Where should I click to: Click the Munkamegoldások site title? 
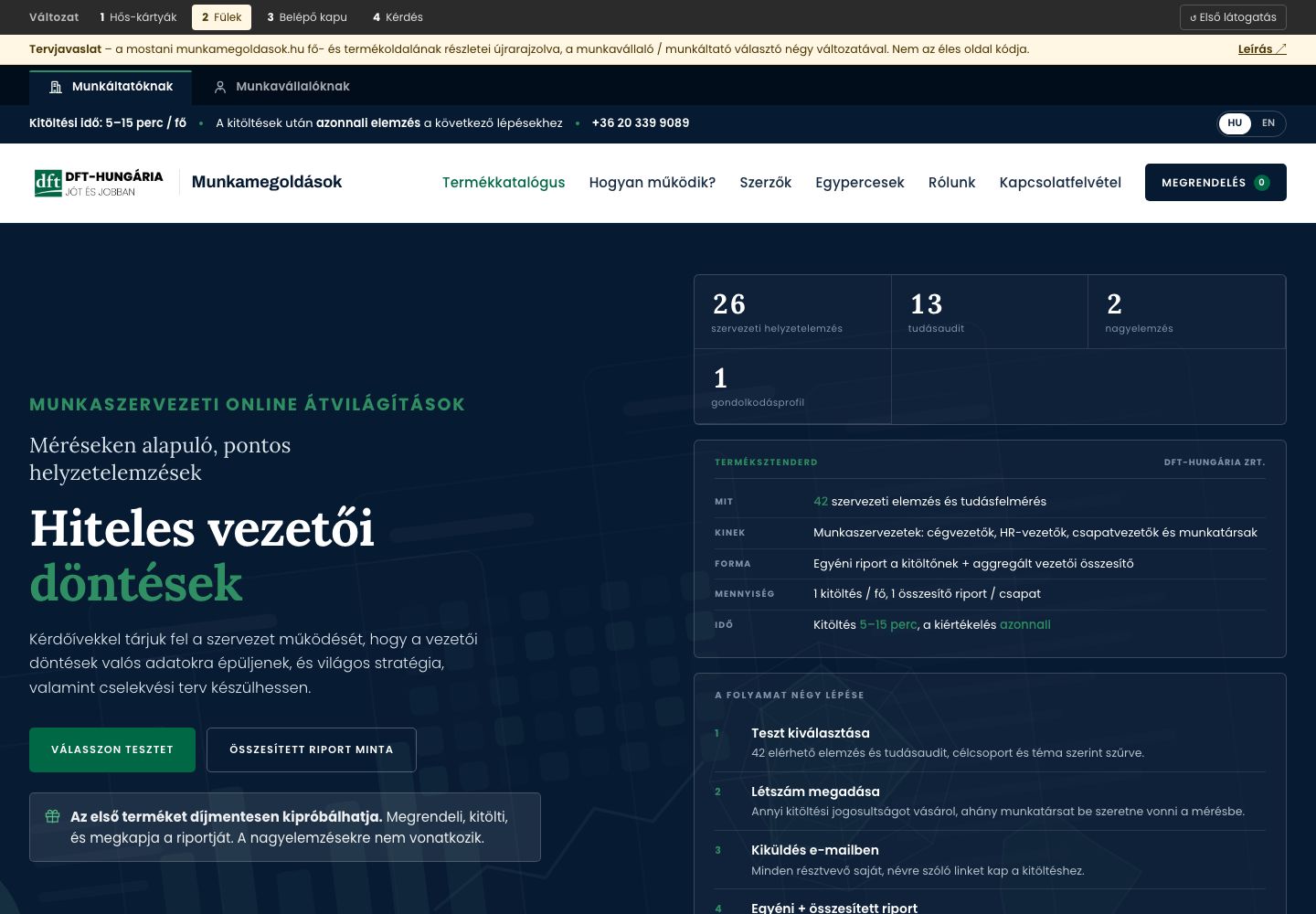pos(267,182)
